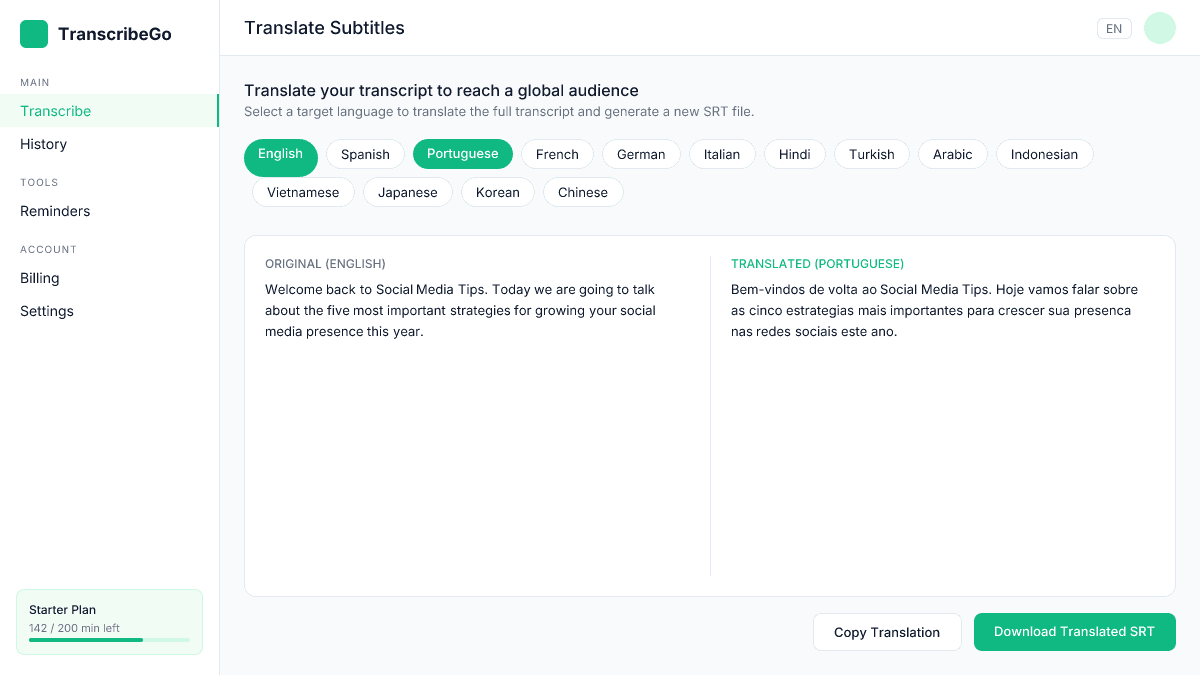Screen dimensions: 1200x675
Task: Deselect the Portuguese language pill
Action: tap(462, 154)
